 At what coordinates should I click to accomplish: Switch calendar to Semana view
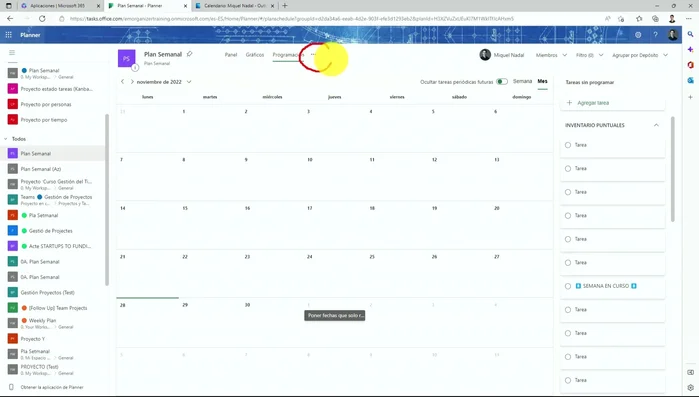[522, 81]
